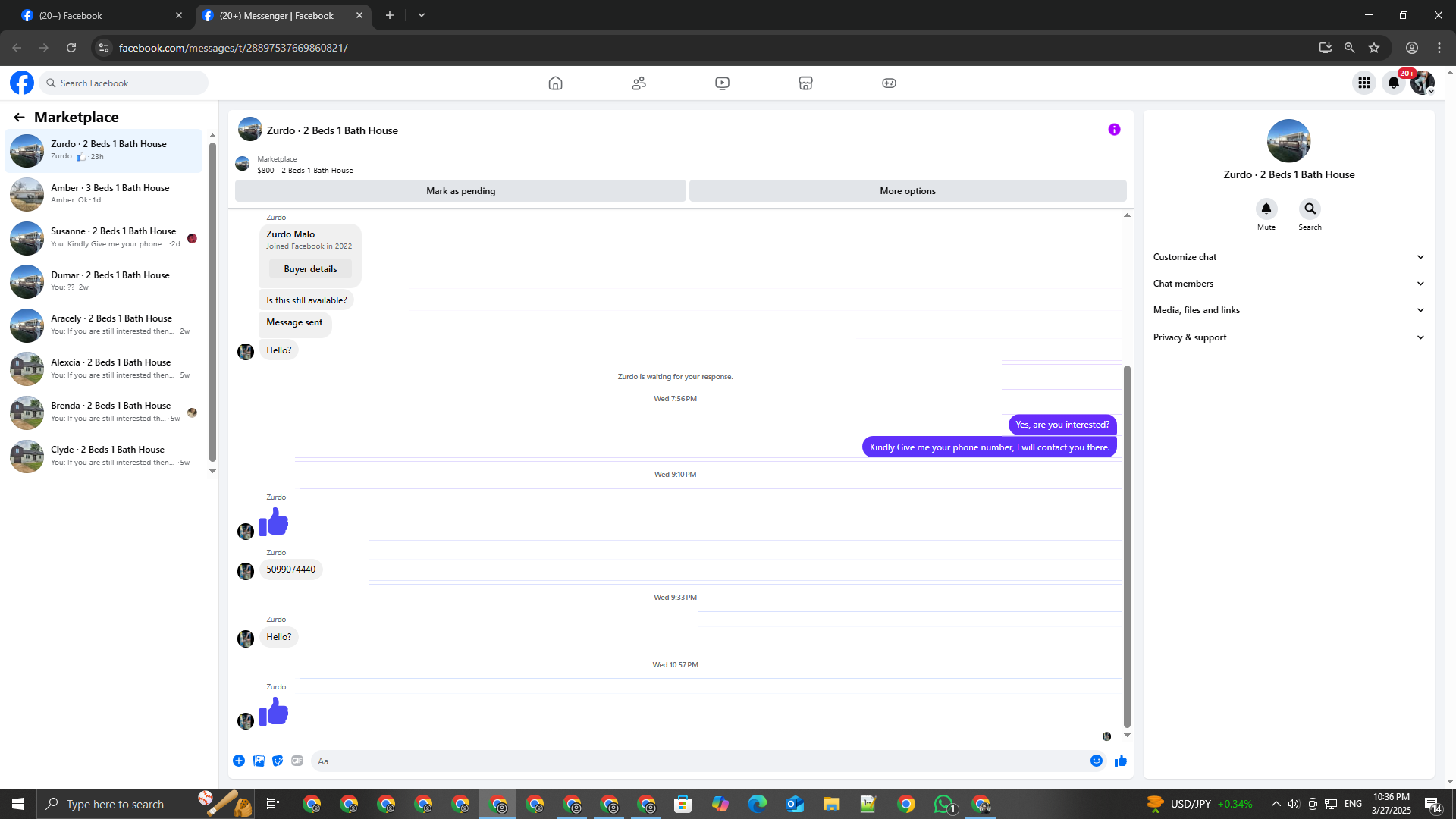Viewport: 1456px width, 819px height.
Task: Expand Customize chat section
Action: 1288,257
